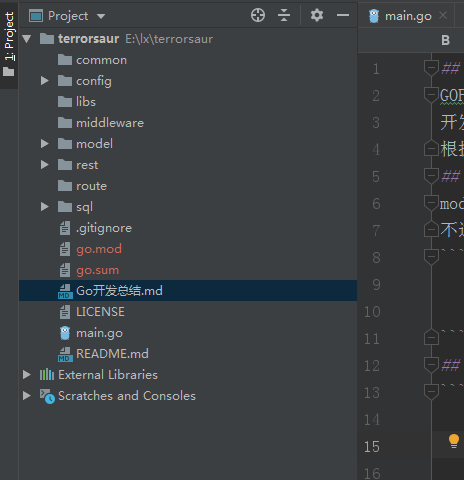
Task: Collapse the terrorsaur root folder
Action: (x=27, y=39)
